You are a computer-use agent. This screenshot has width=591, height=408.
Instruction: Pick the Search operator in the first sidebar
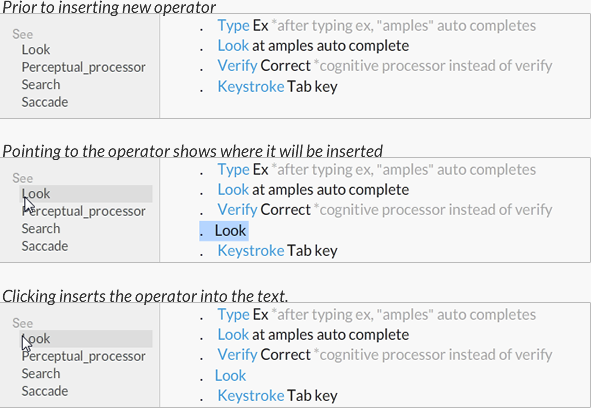[41, 84]
